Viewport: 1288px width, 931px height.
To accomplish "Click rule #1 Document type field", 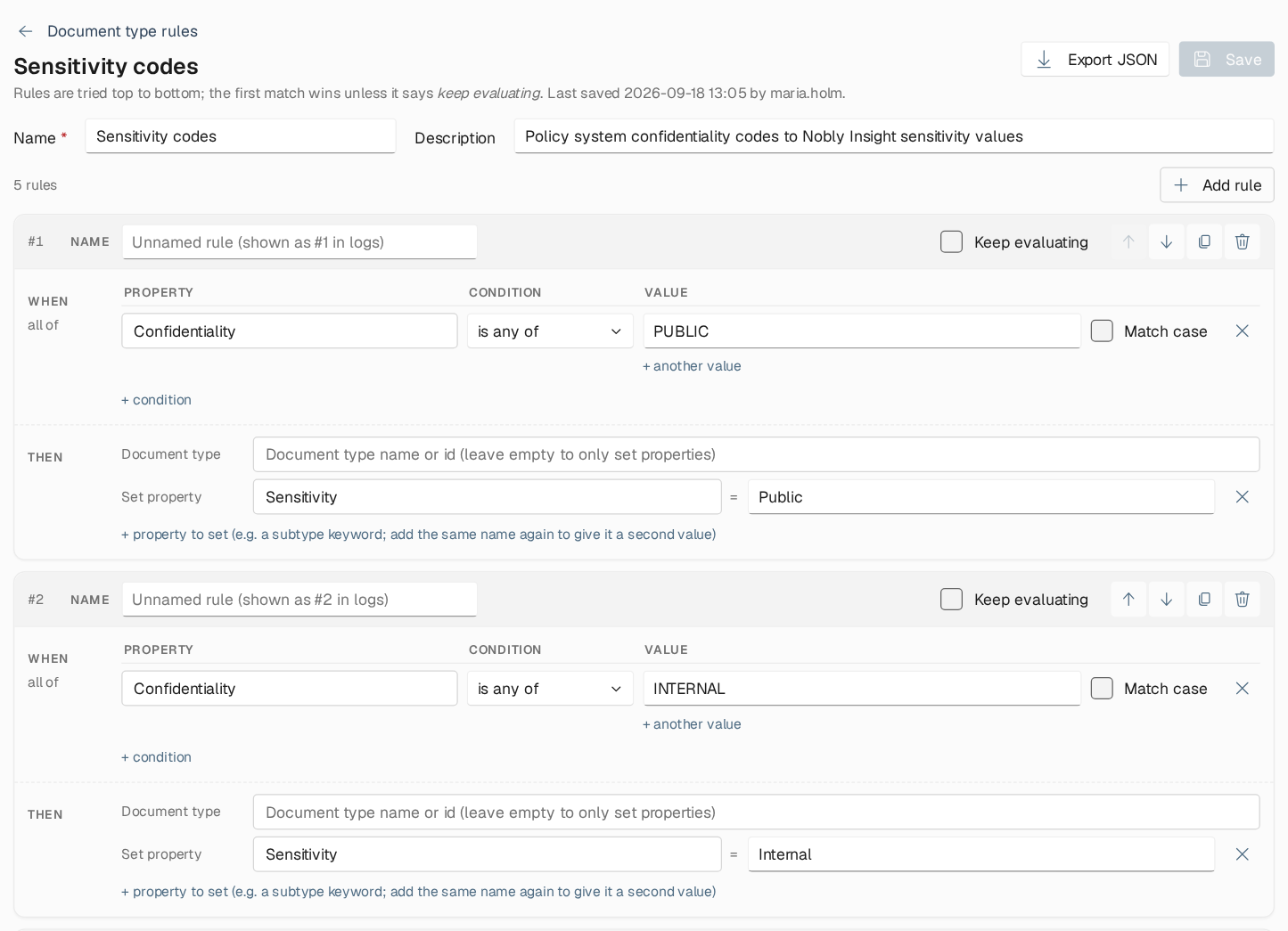I will [x=757, y=454].
